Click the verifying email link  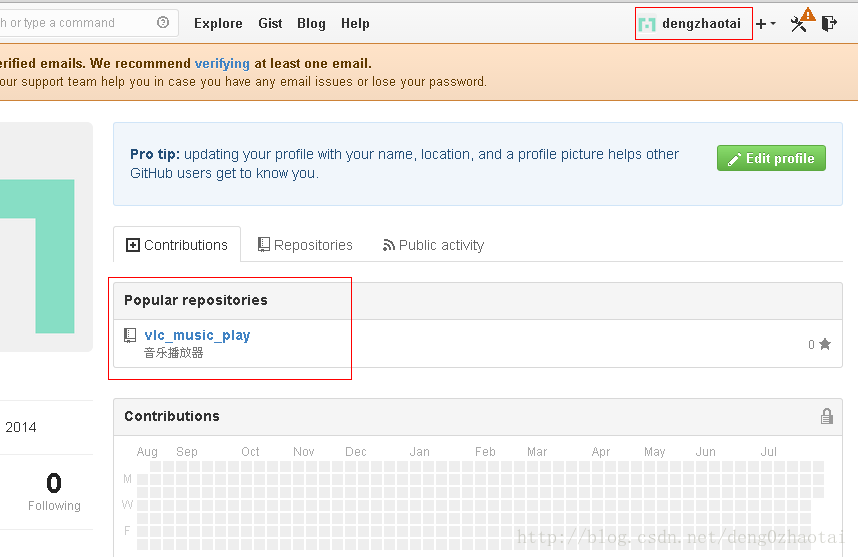point(222,63)
